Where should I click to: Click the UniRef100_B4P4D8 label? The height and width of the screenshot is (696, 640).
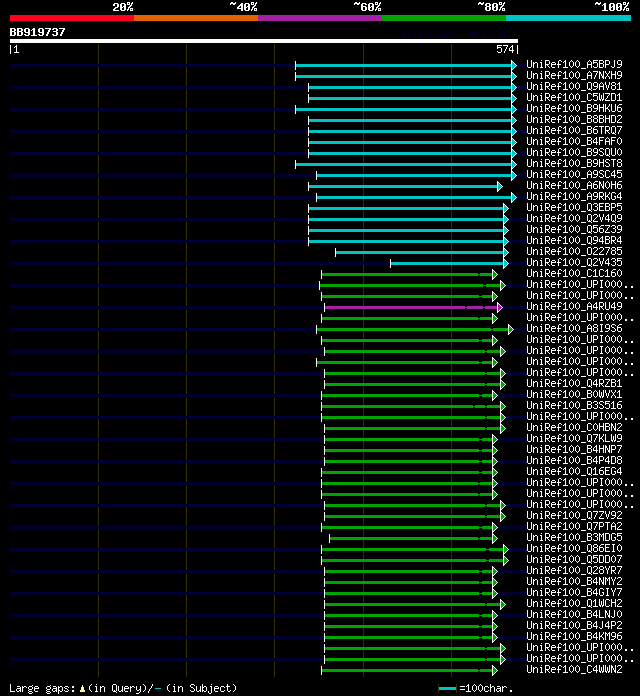[x=574, y=461]
